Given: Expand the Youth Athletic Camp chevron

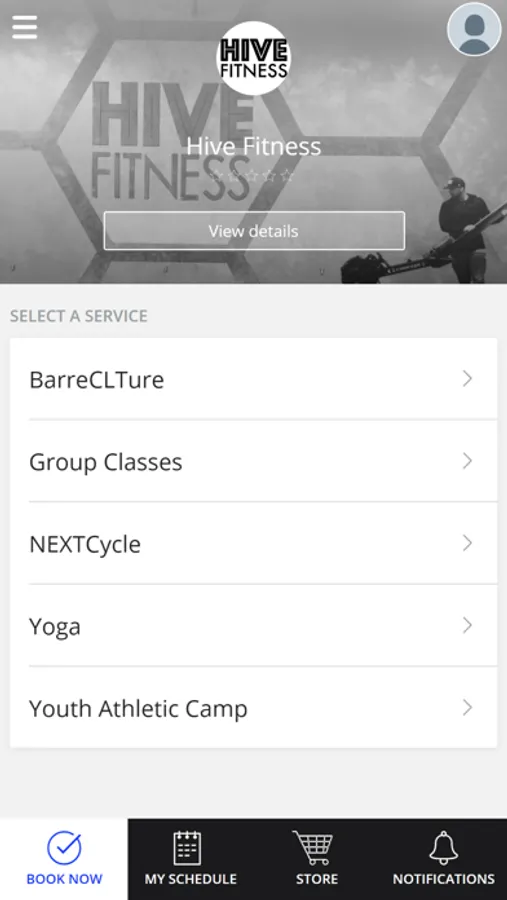Looking at the screenshot, I should pos(467,708).
